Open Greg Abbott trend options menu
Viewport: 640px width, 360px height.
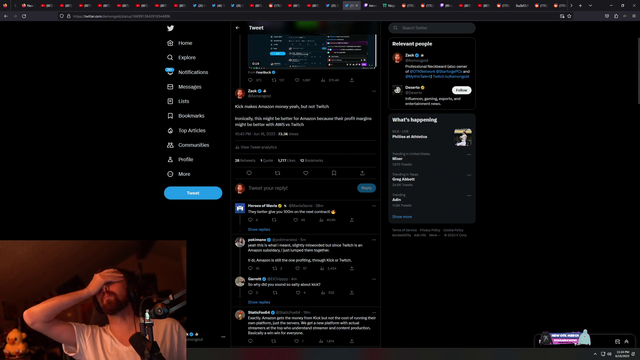coord(469,175)
